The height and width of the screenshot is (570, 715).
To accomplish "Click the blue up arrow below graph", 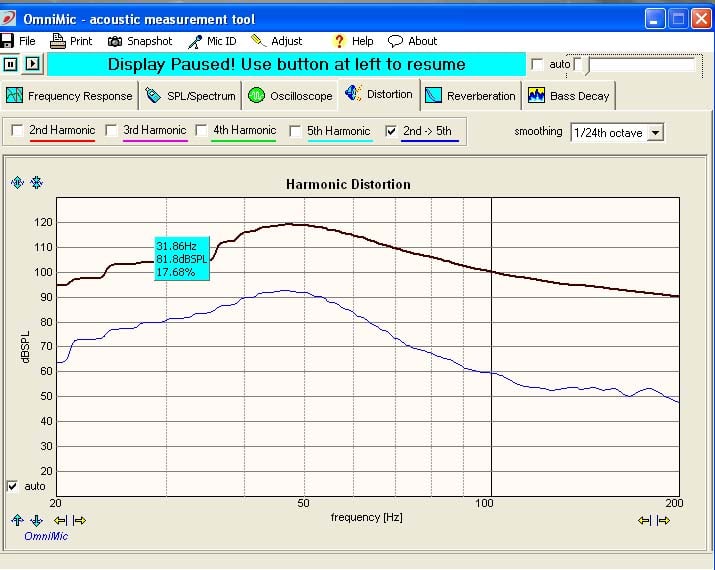I will pos(17,520).
